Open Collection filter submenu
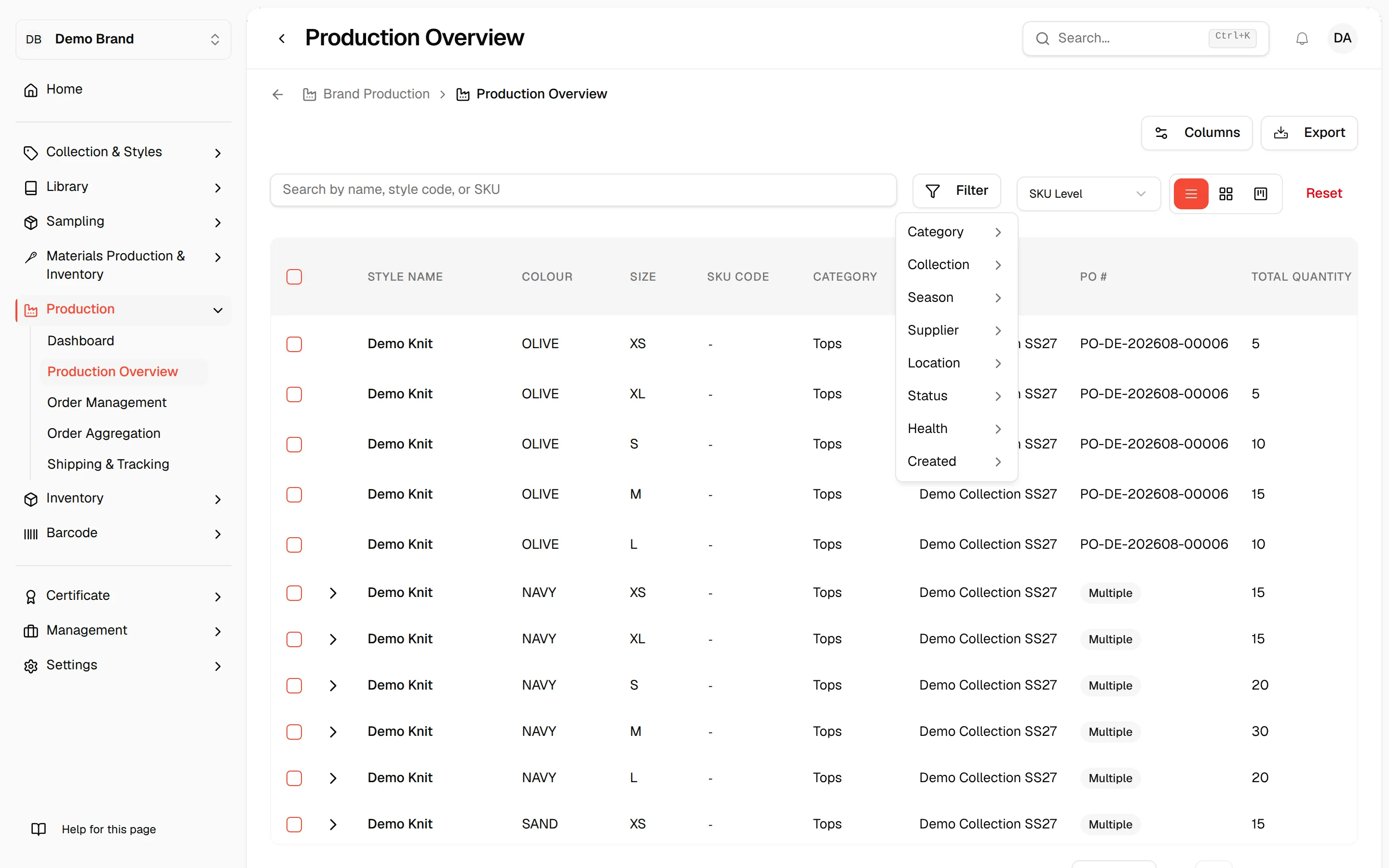 (x=955, y=265)
